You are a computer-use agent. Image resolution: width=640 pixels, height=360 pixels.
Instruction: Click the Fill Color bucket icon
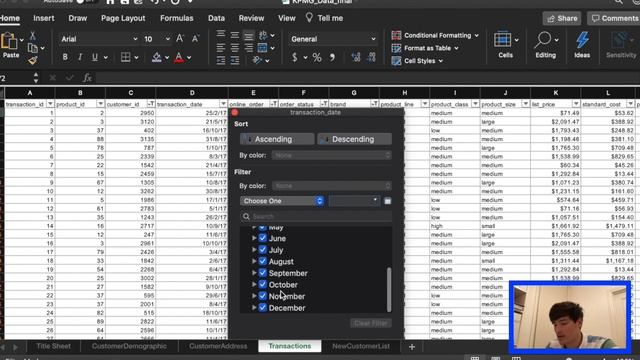pyautogui.click(x=156, y=58)
